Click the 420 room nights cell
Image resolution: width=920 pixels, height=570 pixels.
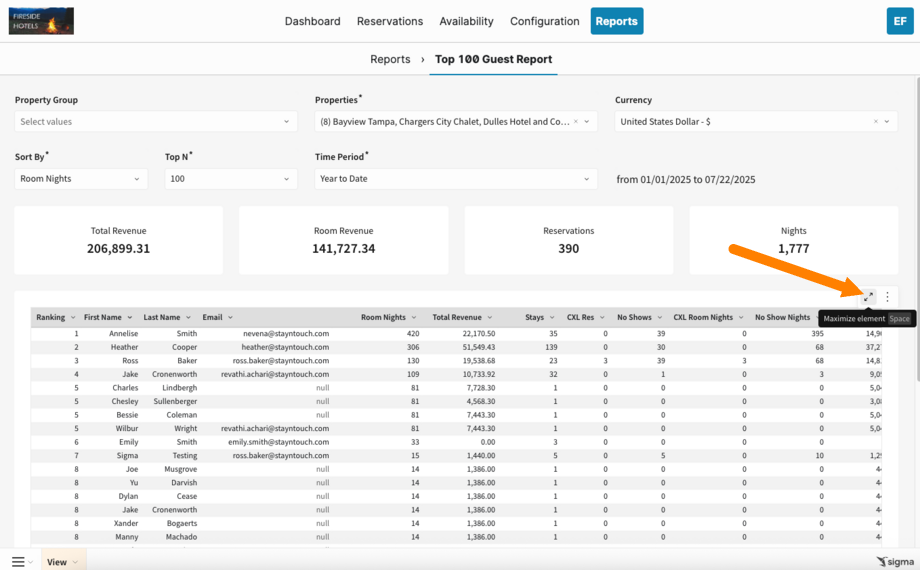(413, 333)
